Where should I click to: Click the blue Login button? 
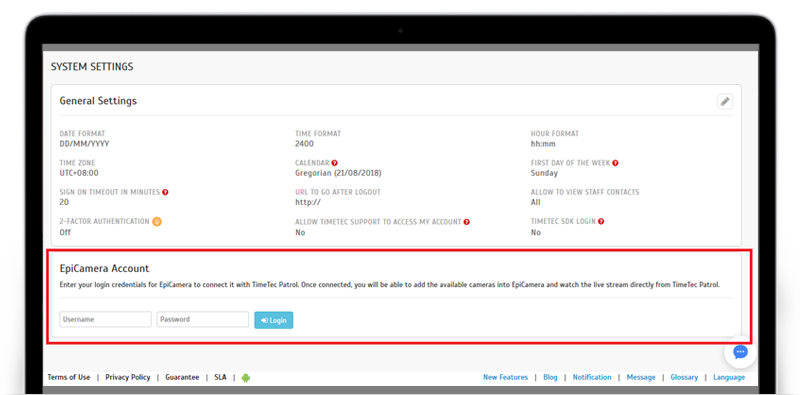tap(274, 320)
